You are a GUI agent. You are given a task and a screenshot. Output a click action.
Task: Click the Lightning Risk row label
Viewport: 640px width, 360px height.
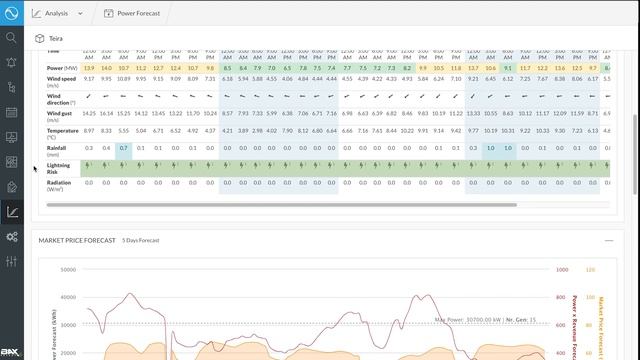point(58,169)
